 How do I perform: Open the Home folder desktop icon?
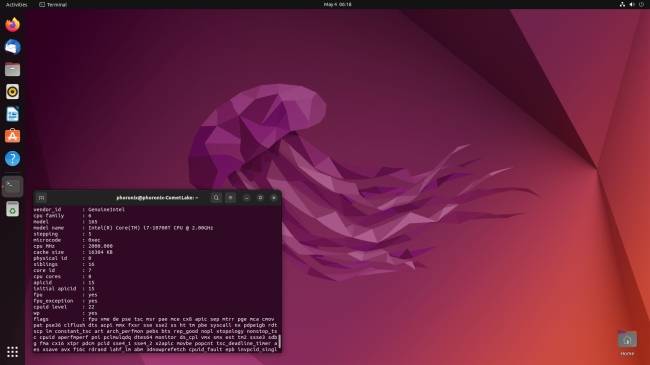627,343
